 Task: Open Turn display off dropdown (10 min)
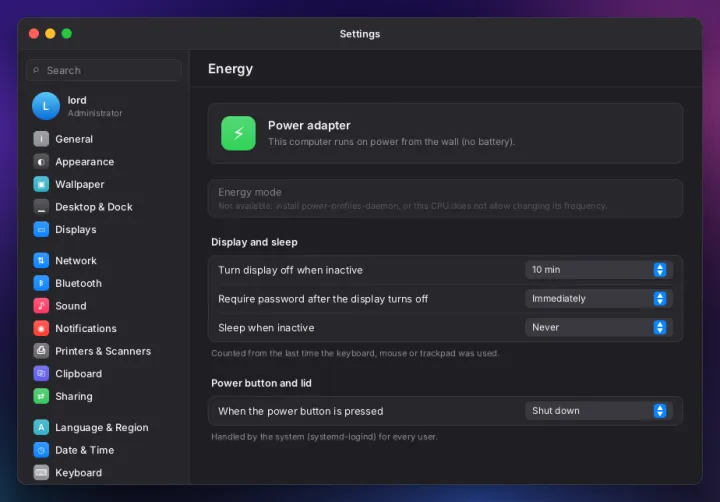[599, 270]
